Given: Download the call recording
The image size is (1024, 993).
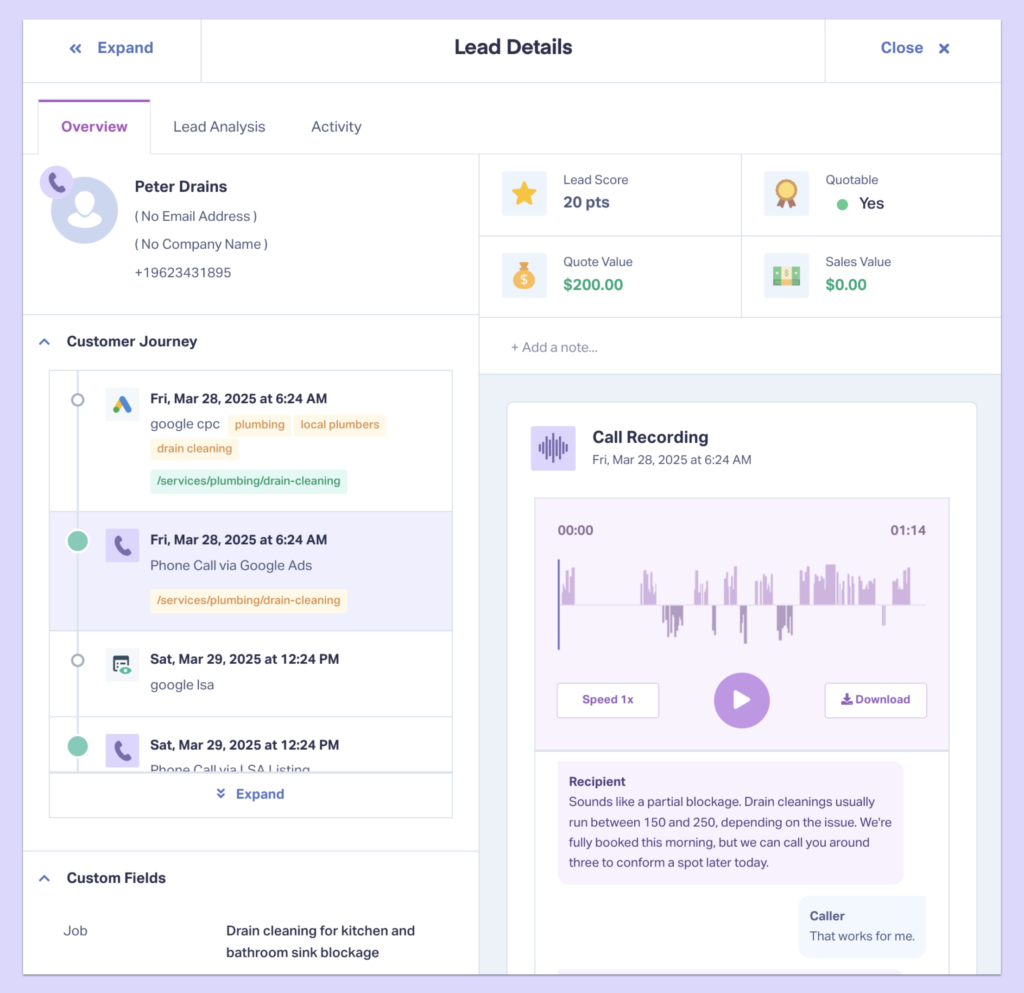Looking at the screenshot, I should [x=875, y=700].
